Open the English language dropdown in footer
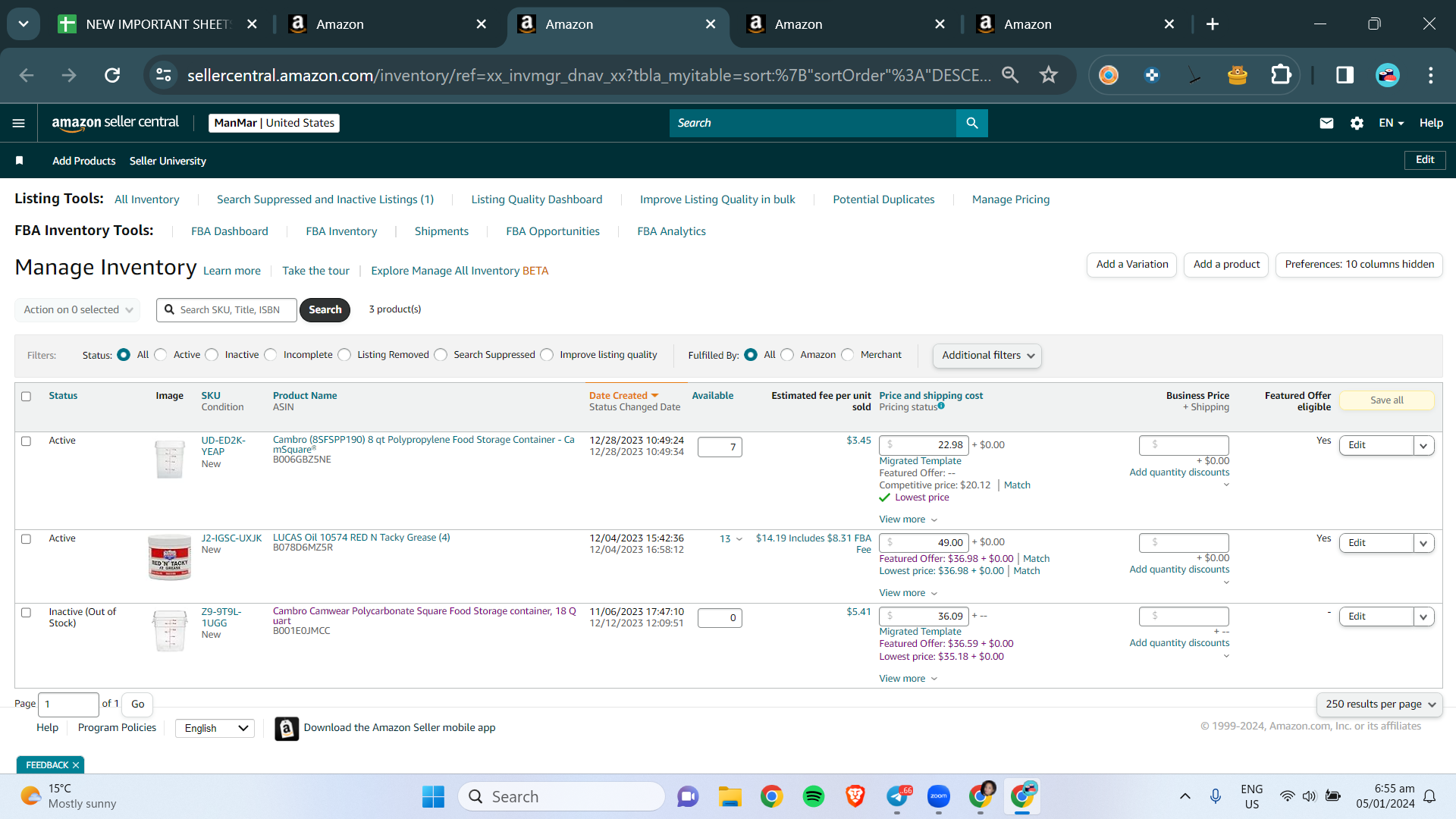Screen dimensions: 1456x819 click(215, 728)
